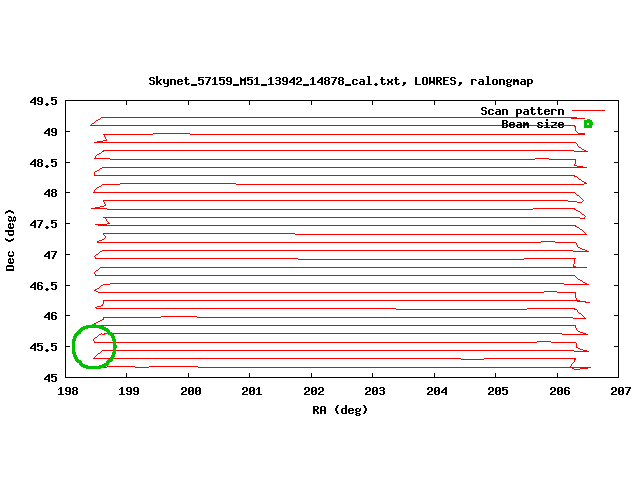Click the 49 Dec axis tick label
Screen dimensions: 640x480
click(x=50, y=132)
